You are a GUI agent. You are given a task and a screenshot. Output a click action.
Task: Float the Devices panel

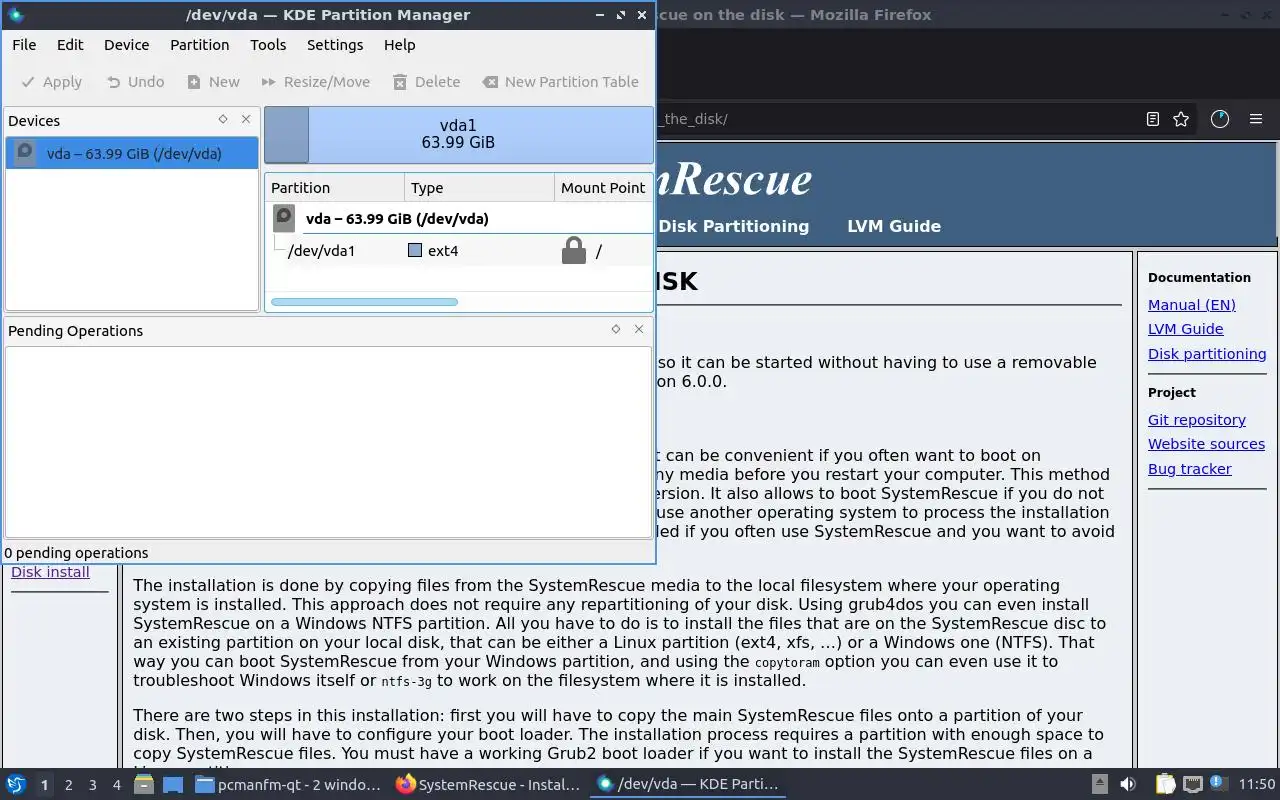[223, 119]
